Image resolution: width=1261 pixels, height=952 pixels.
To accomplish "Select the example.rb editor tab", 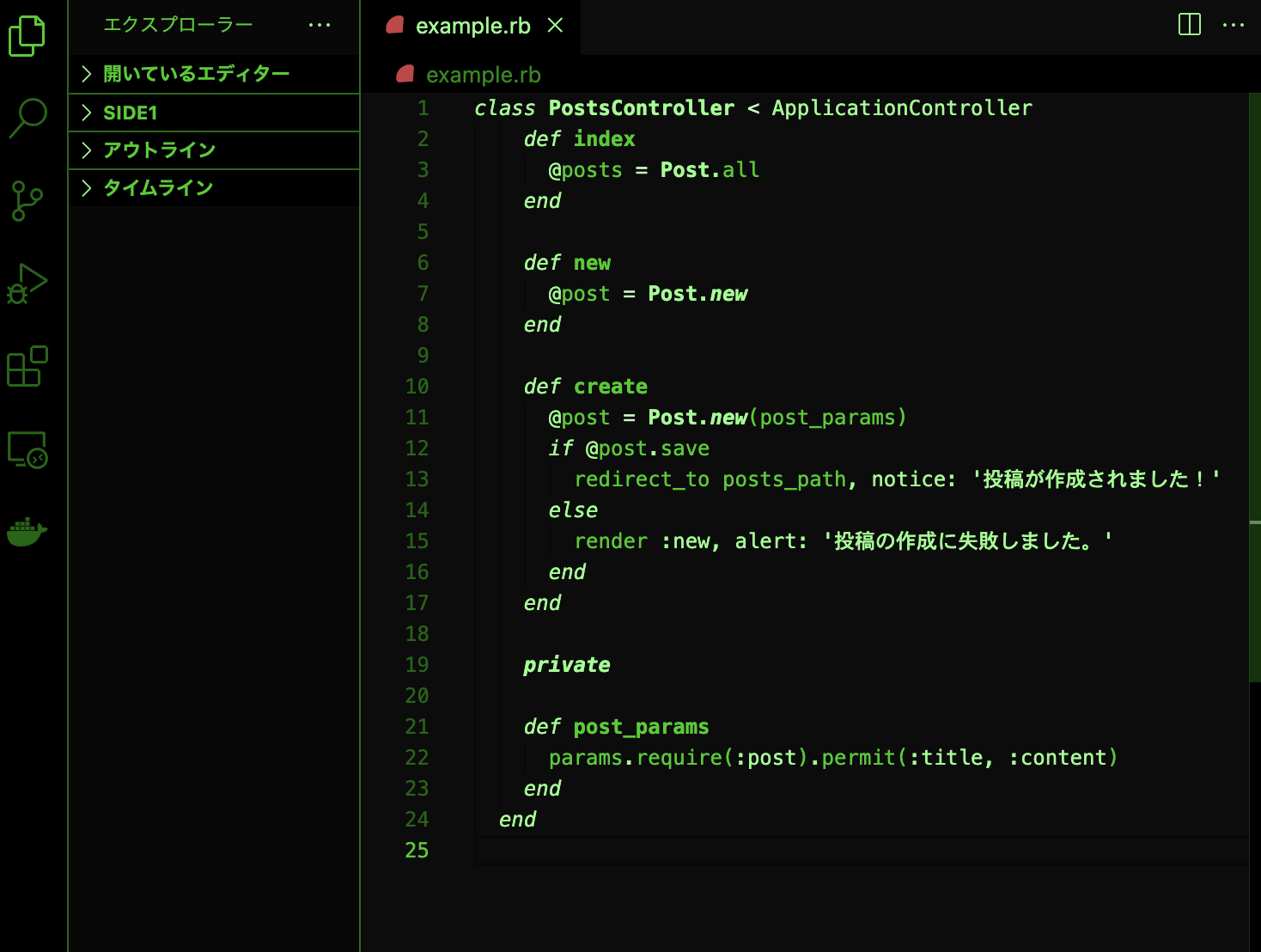I will click(471, 27).
